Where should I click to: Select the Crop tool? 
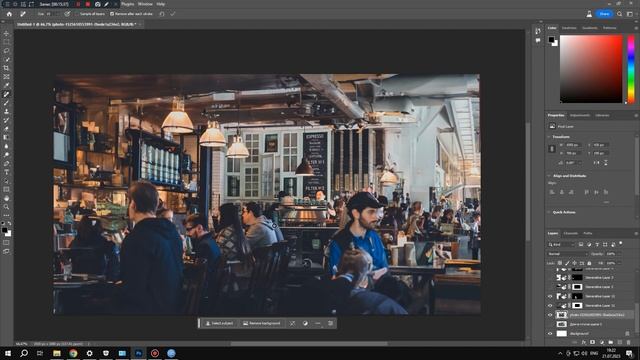pyautogui.click(x=6, y=68)
